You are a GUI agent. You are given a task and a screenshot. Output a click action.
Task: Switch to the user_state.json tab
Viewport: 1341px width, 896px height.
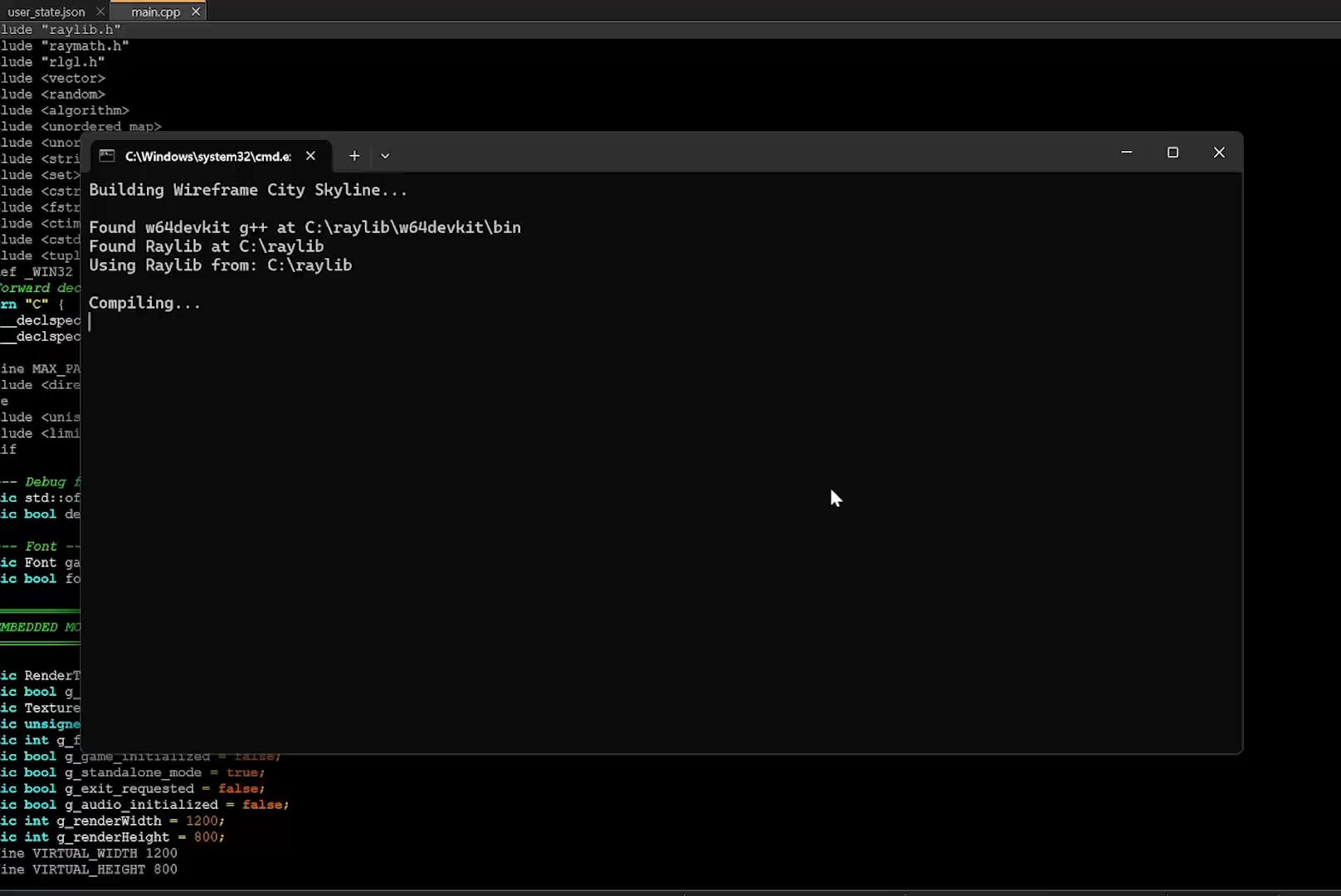tap(46, 12)
